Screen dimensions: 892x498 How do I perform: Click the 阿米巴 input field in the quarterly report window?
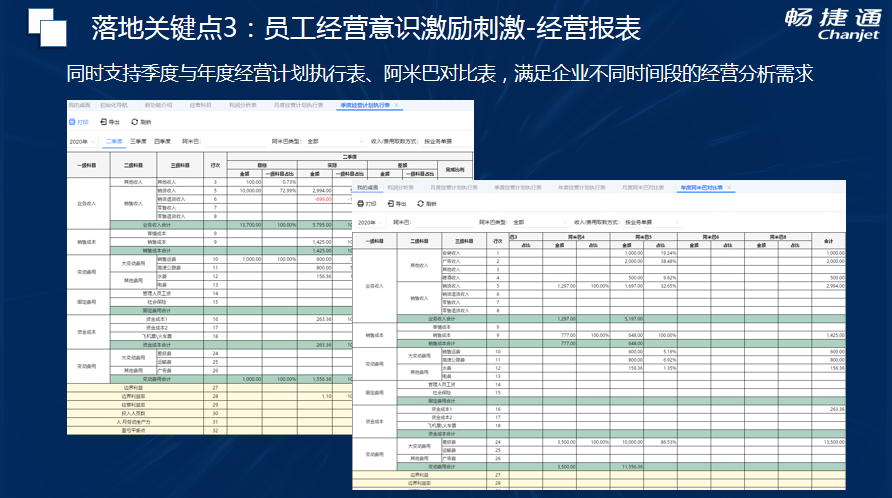click(x=236, y=141)
